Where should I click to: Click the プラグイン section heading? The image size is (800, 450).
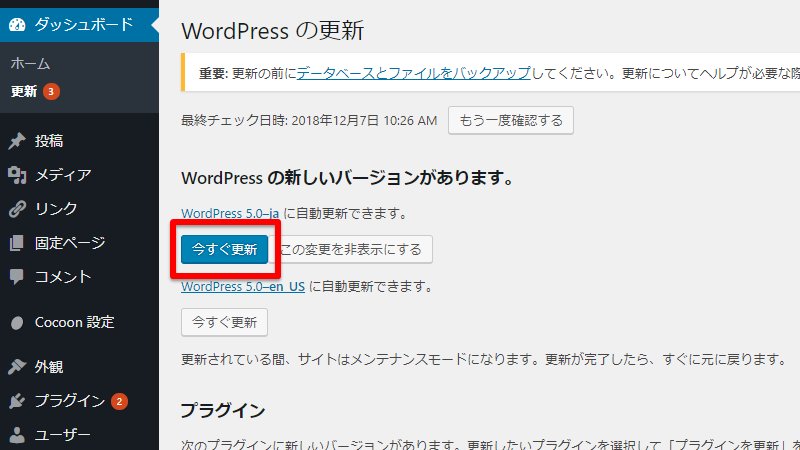(223, 411)
